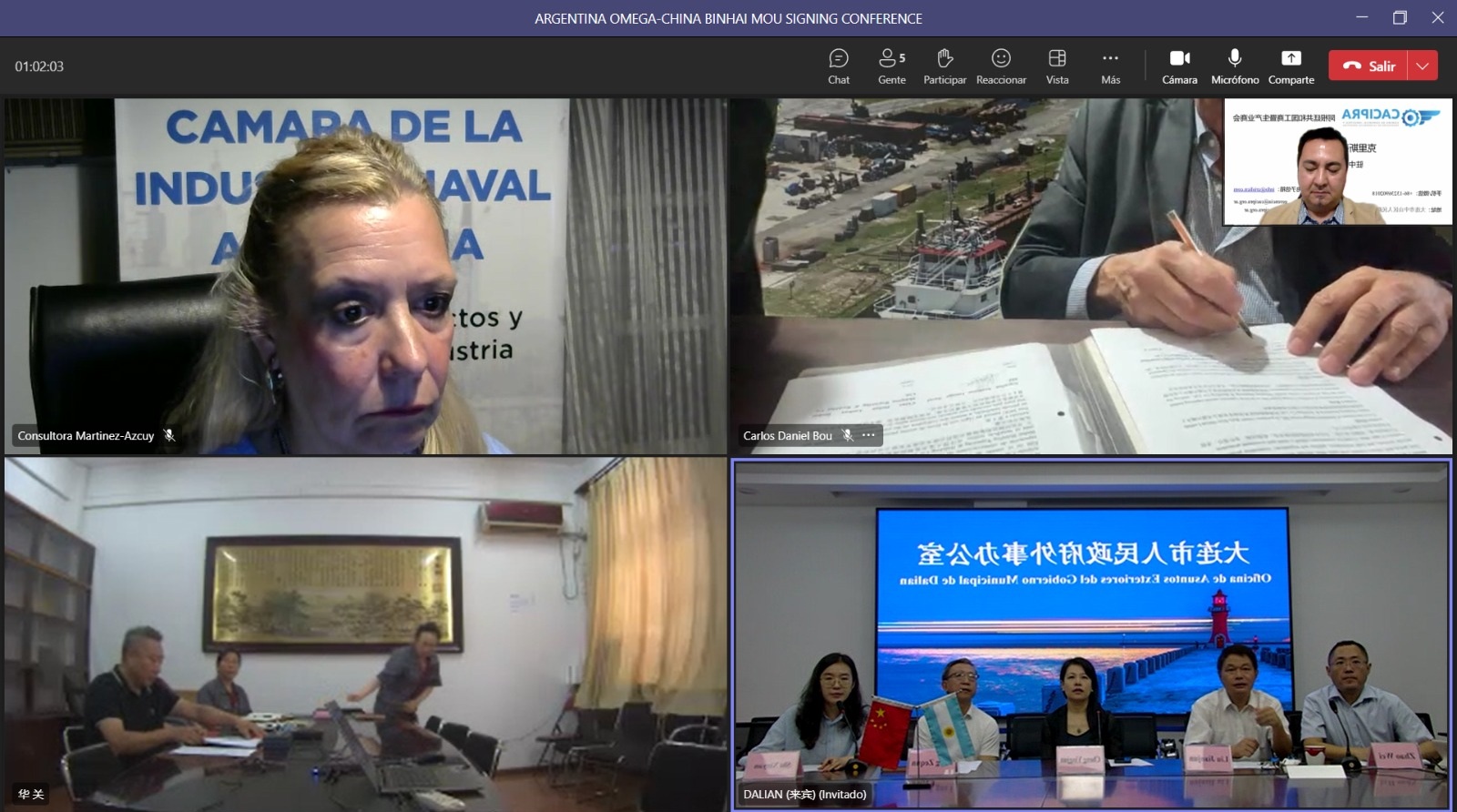Close the meeting window
This screenshot has width=1457, height=812.
[x=1438, y=17]
